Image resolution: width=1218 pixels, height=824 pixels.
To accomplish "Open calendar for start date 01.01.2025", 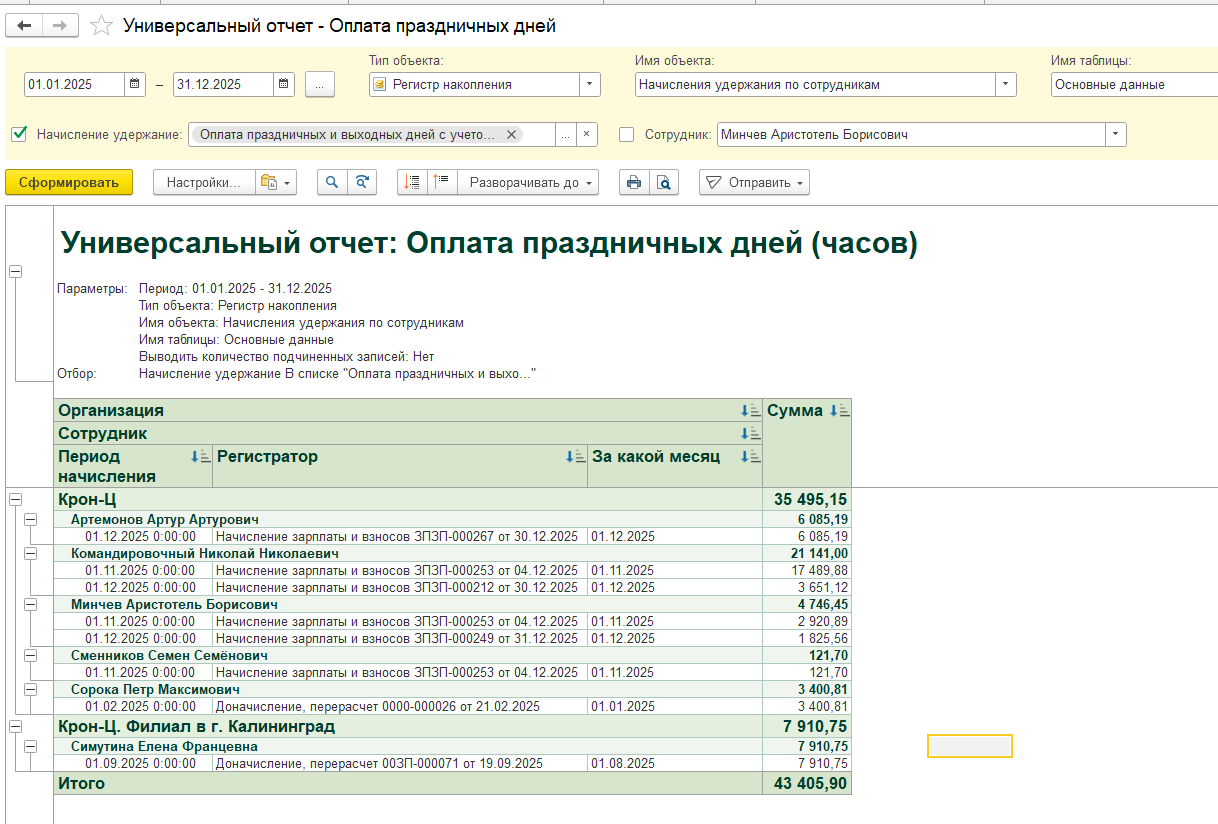I will (135, 85).
